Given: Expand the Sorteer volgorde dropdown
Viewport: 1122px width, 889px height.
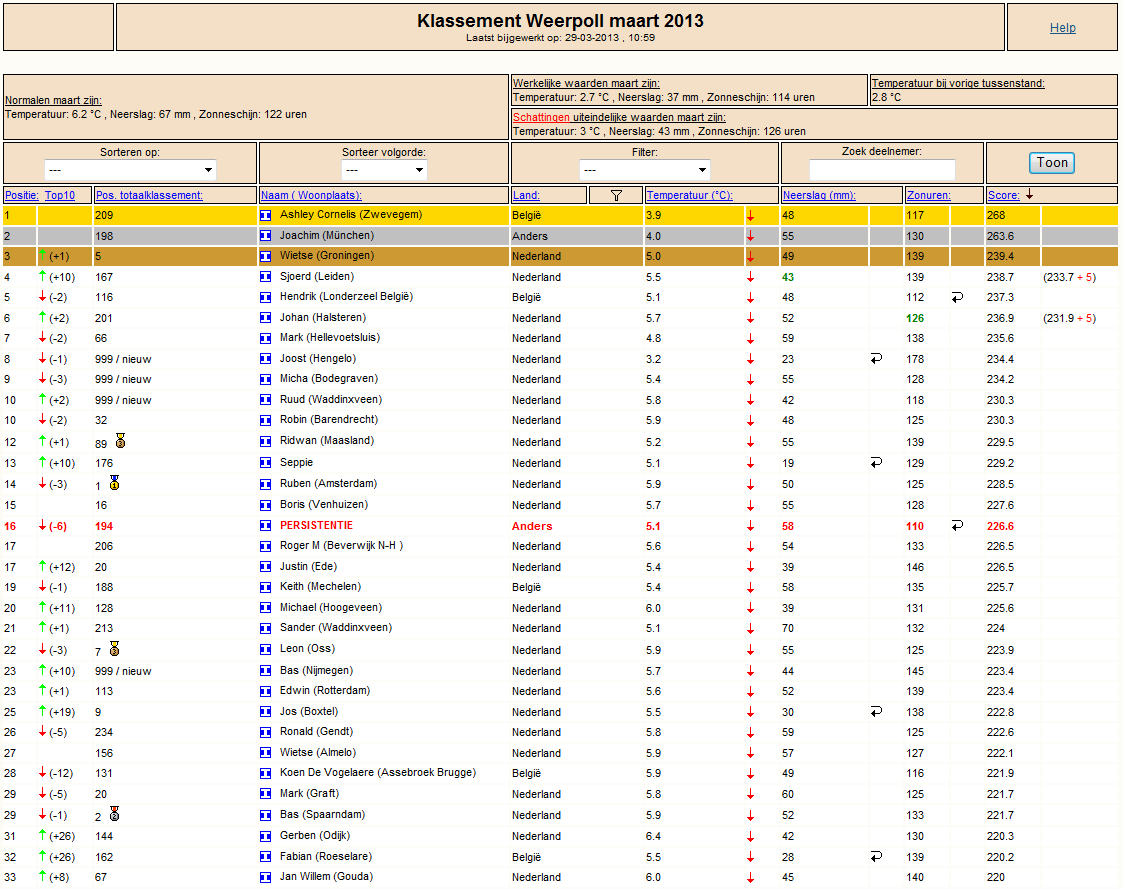Looking at the screenshot, I should pos(384,170).
